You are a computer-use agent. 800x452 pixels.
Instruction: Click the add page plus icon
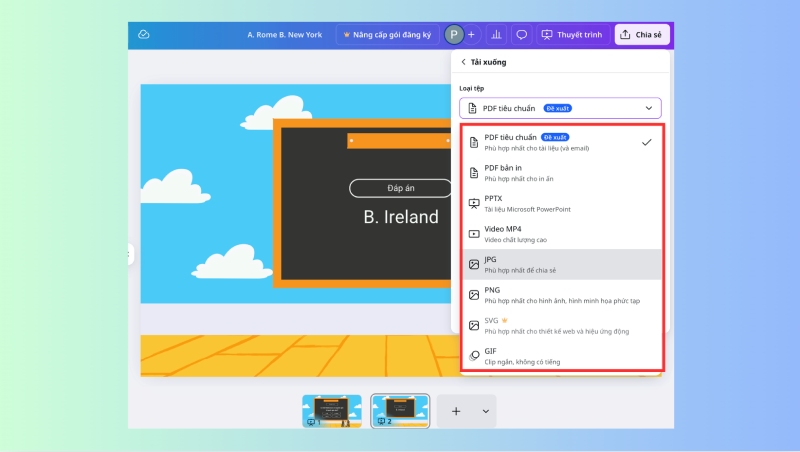click(x=455, y=411)
